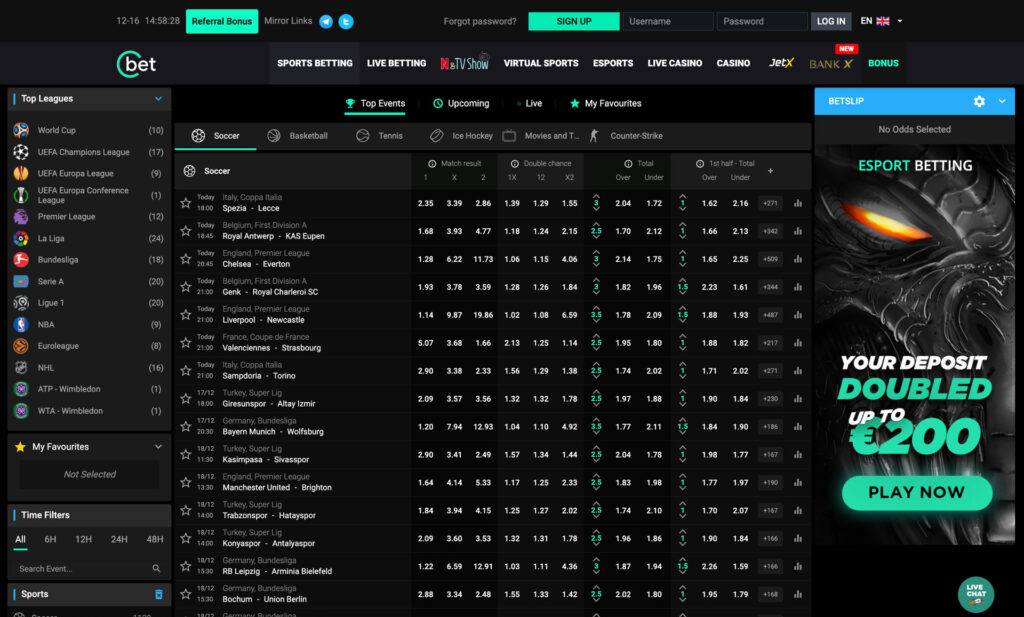1024x617 pixels.
Task: Switch to Upcoming tab
Action: point(461,103)
